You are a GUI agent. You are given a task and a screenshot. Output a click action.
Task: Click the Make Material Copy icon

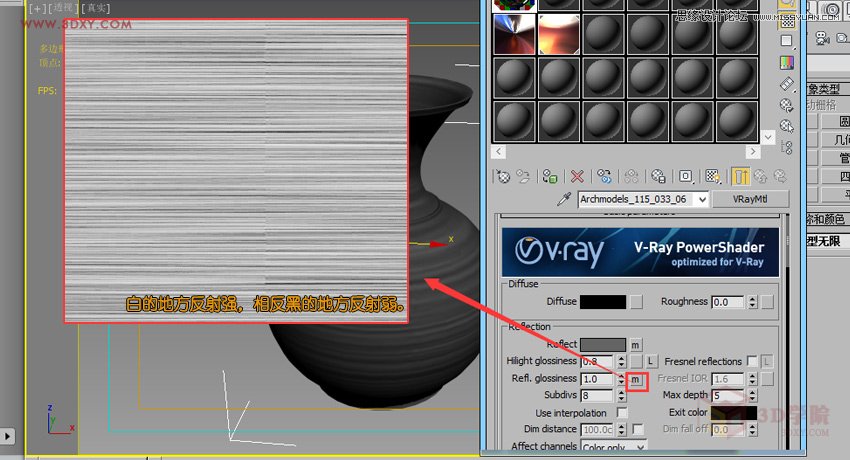click(x=604, y=177)
